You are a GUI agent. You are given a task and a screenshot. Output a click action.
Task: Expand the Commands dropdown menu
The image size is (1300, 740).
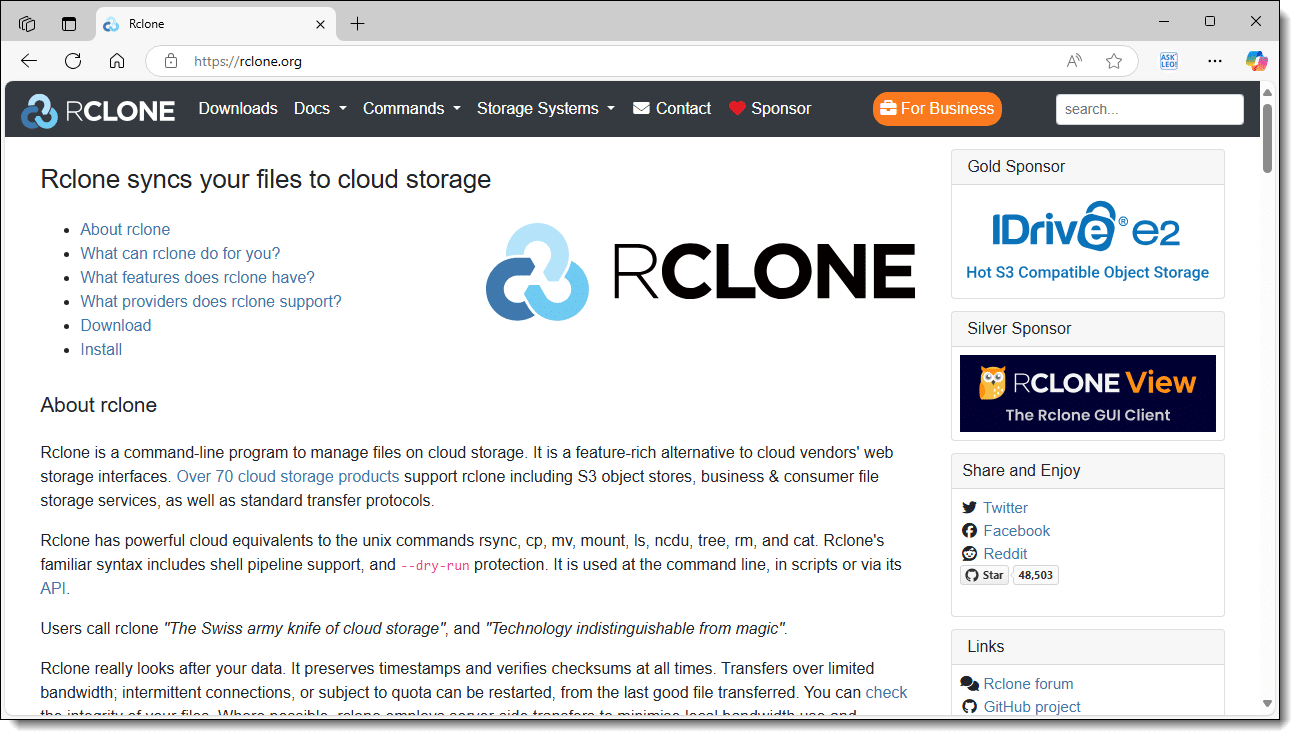click(411, 109)
